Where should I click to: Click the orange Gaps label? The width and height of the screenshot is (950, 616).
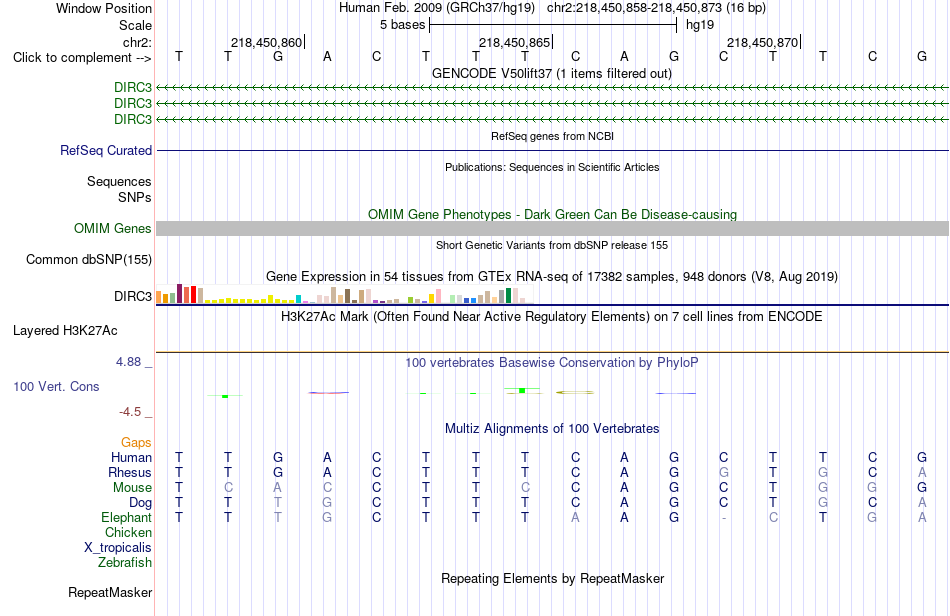[x=136, y=443]
